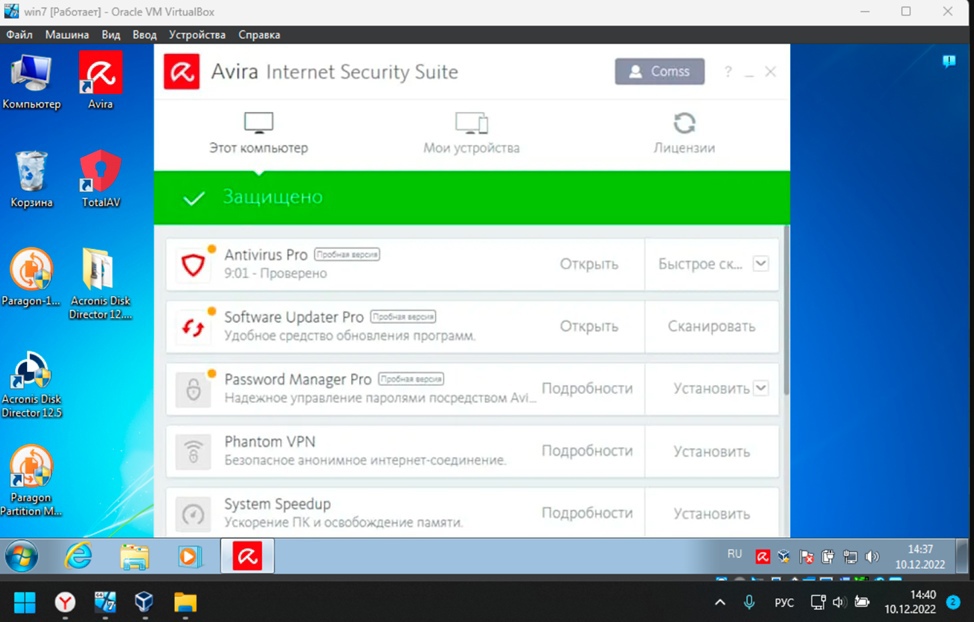Expand the host tray hidden icons chevron
Image resolution: width=974 pixels, height=622 pixels.
[x=720, y=601]
